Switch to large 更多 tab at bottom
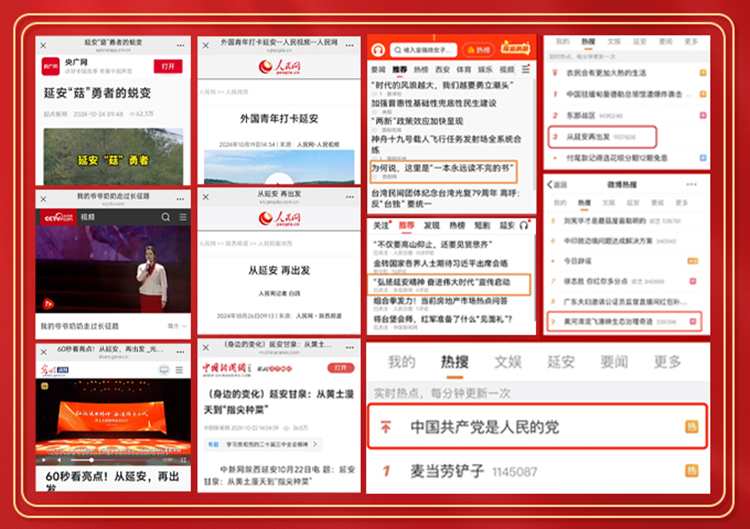This screenshot has height=529, width=750. pyautogui.click(x=667, y=362)
